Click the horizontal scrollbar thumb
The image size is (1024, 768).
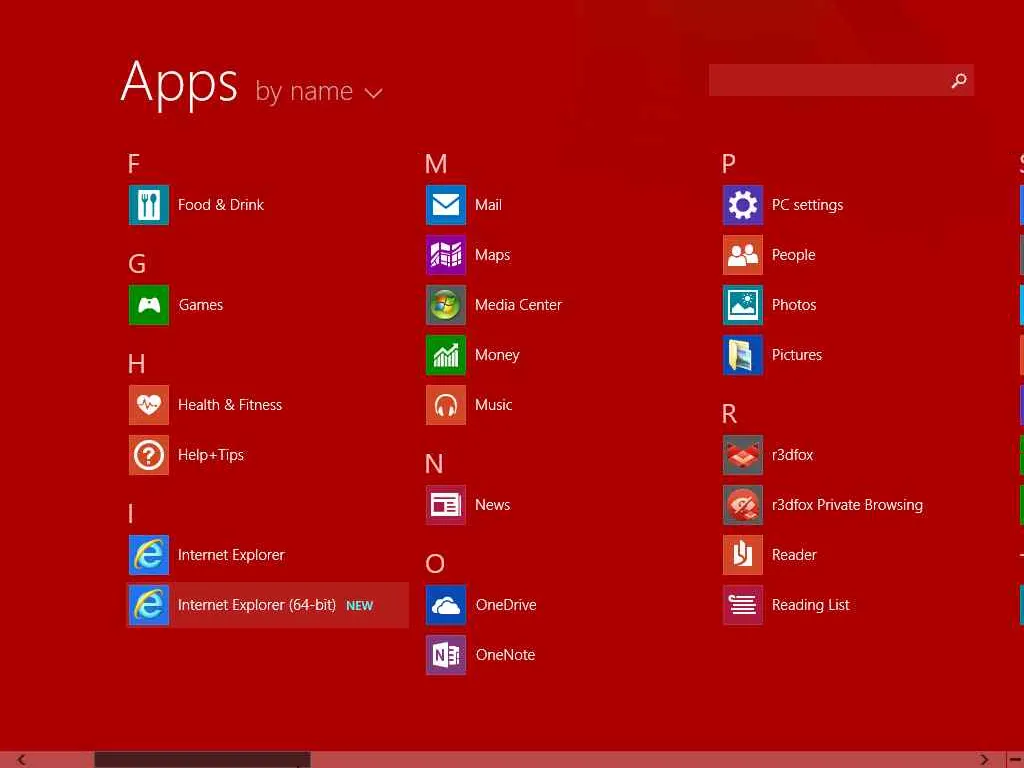tap(202, 760)
